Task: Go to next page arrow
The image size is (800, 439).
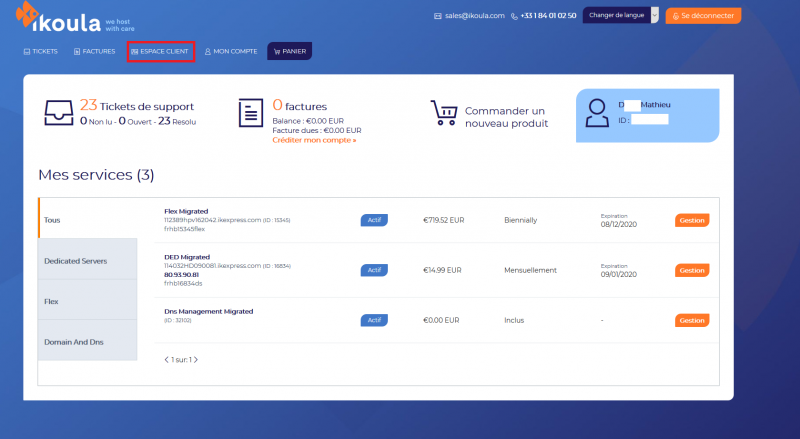Action: pyautogui.click(x=196, y=360)
